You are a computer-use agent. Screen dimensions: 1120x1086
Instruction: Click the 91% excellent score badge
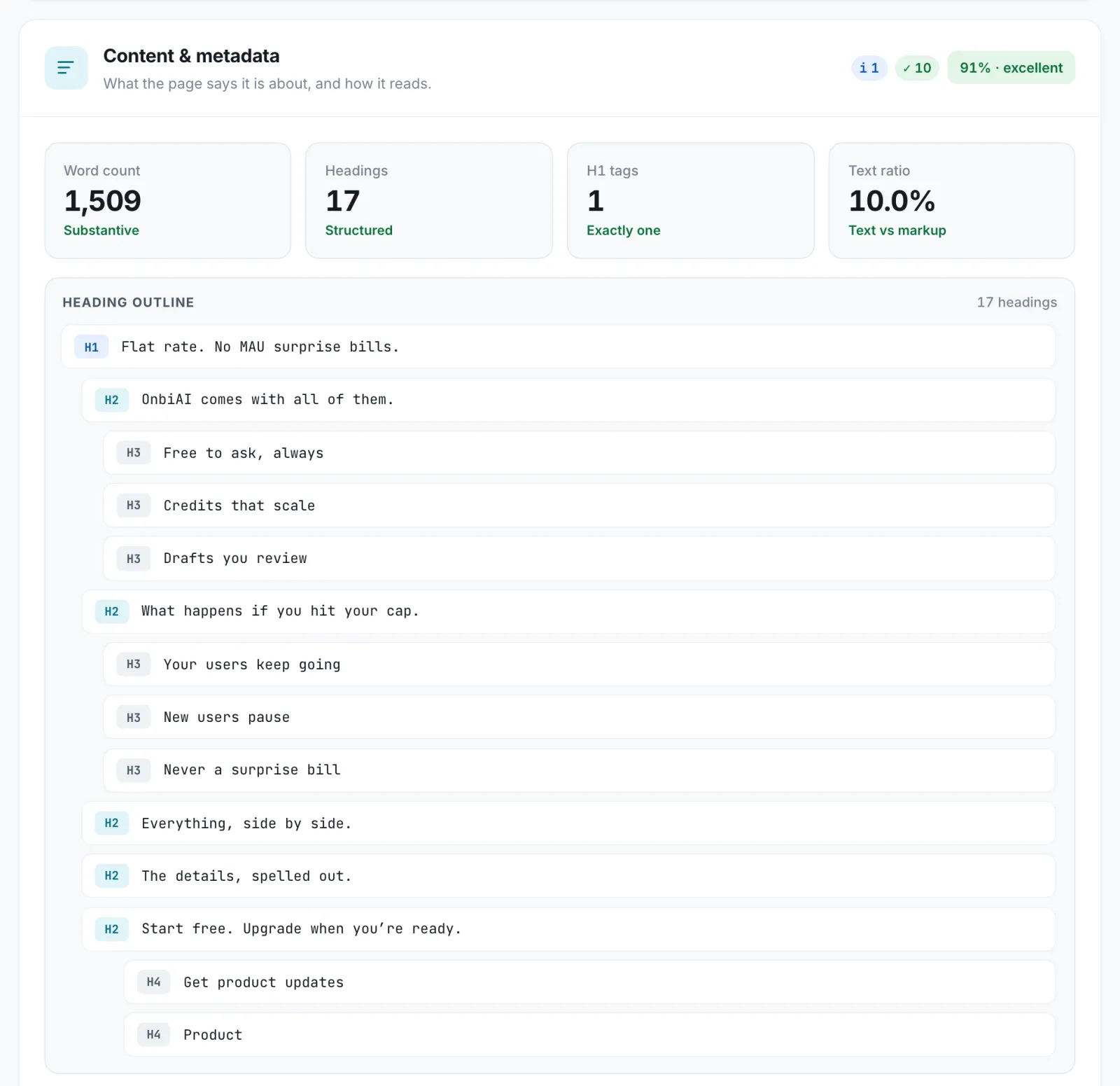pos(1011,68)
